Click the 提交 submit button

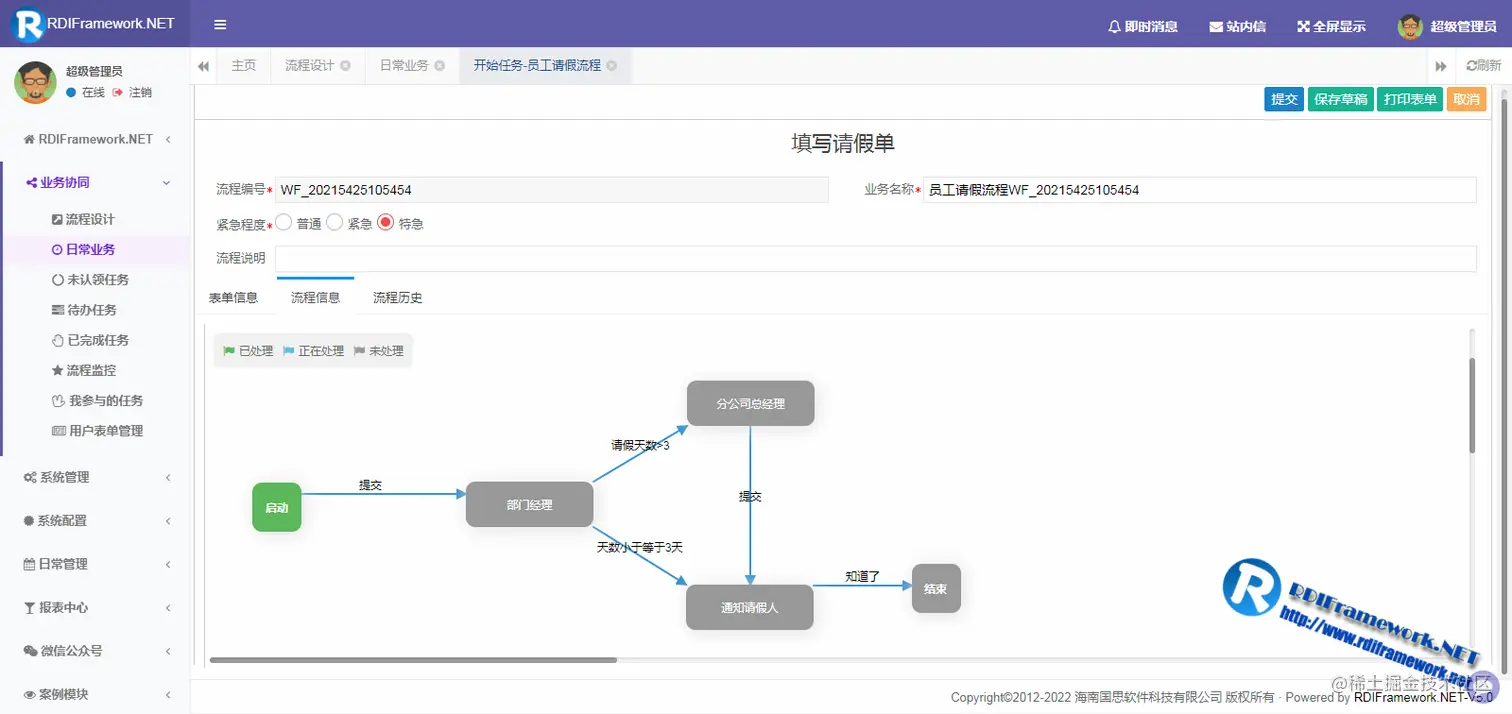tap(1283, 99)
